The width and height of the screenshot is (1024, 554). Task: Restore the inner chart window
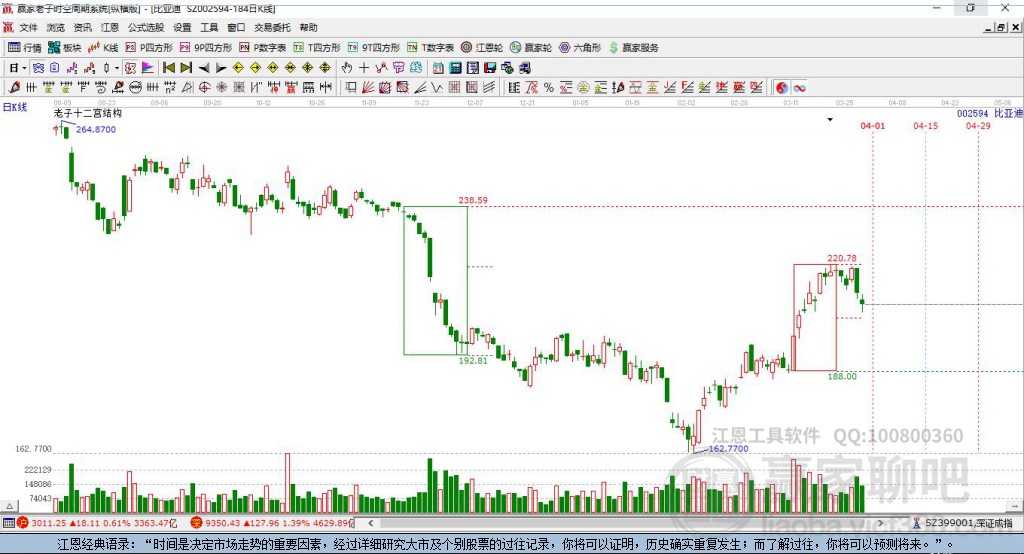pyautogui.click(x=1001, y=27)
